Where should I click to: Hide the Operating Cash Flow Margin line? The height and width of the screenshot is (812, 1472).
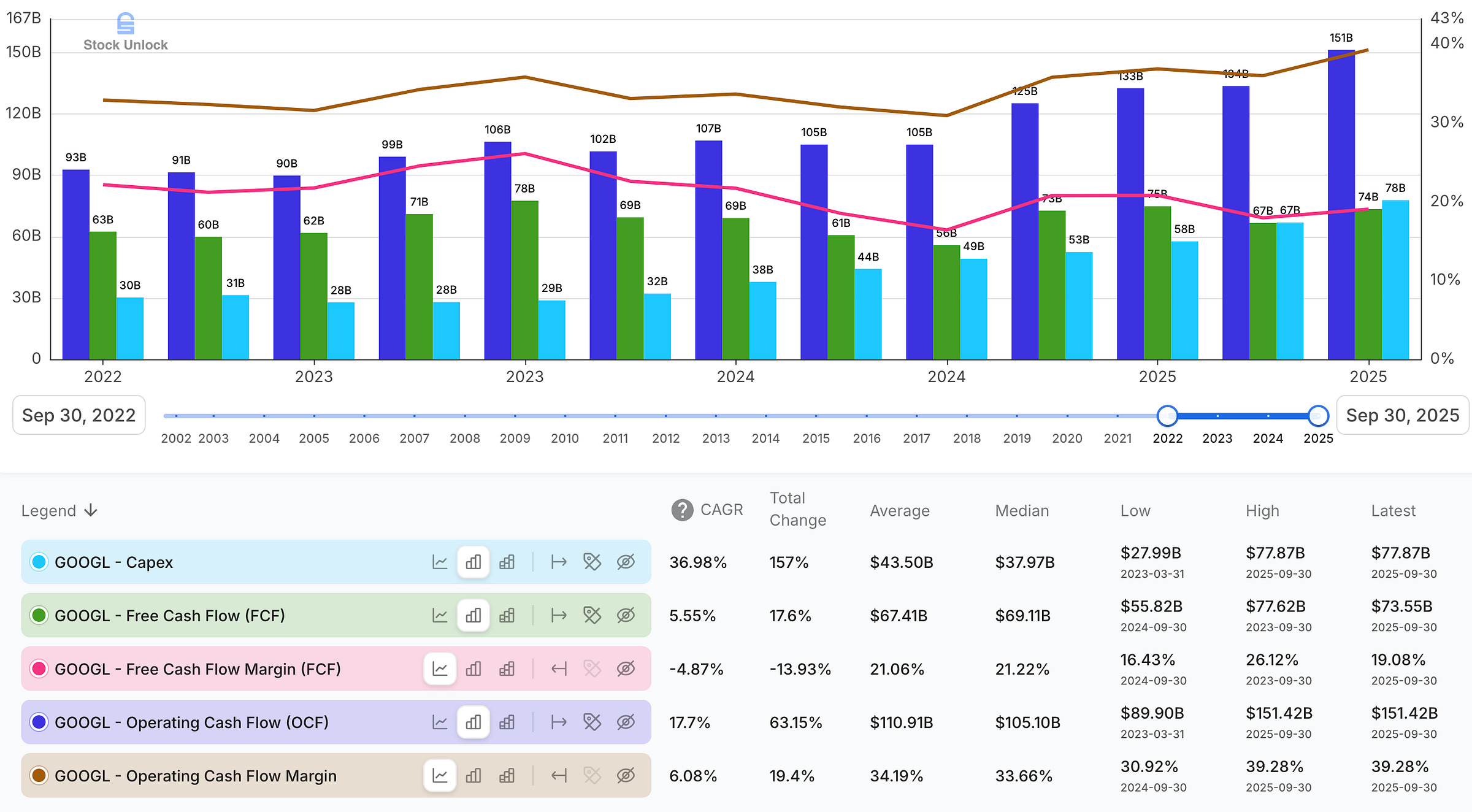point(626,775)
